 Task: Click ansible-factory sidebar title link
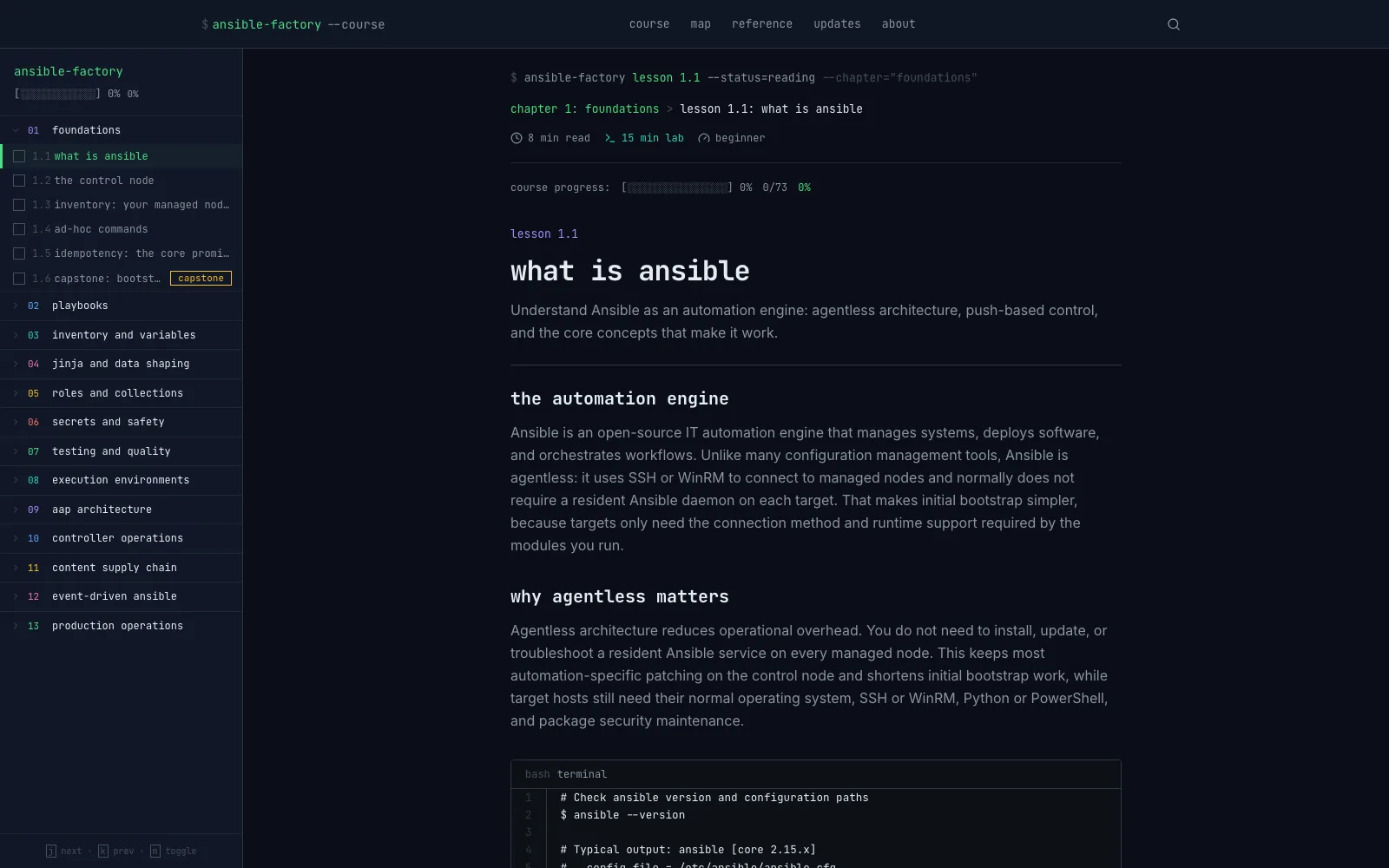(x=69, y=71)
